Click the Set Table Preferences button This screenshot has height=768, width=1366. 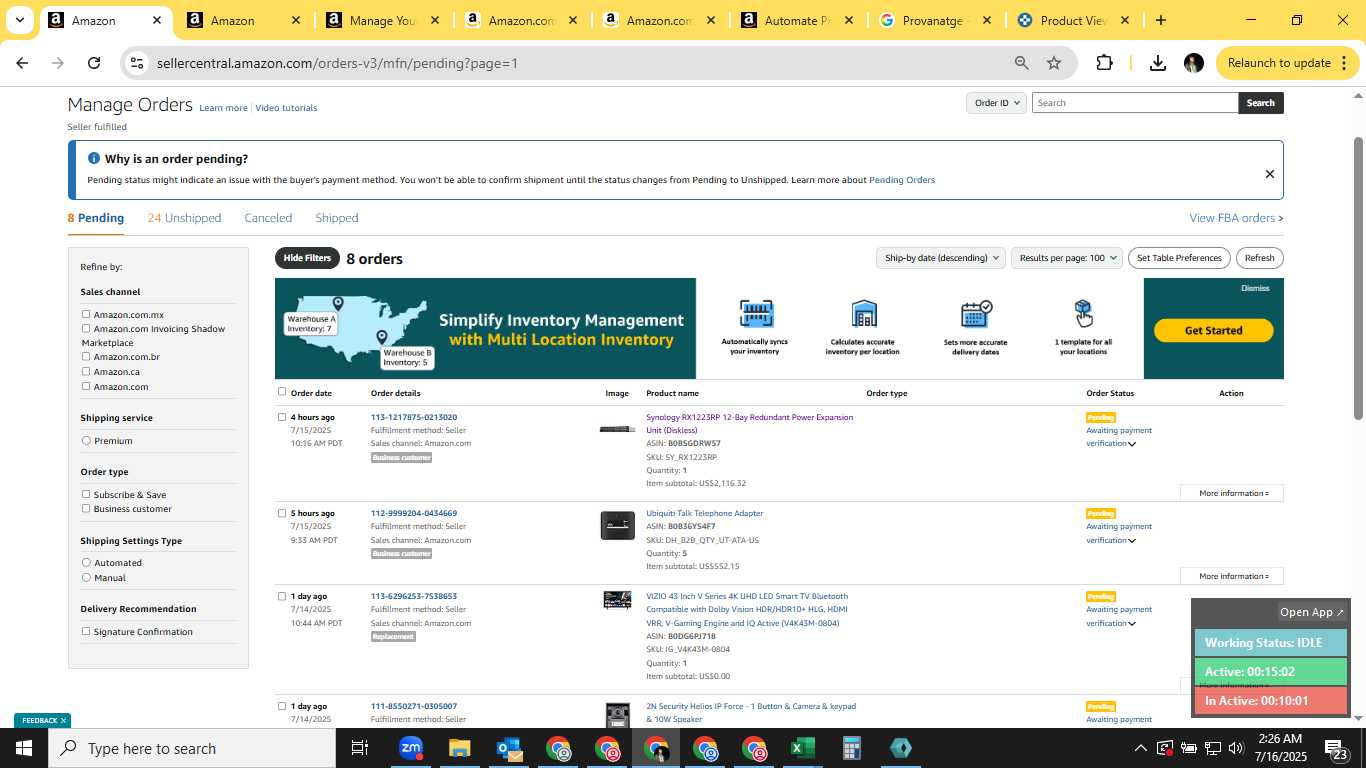(x=1179, y=258)
